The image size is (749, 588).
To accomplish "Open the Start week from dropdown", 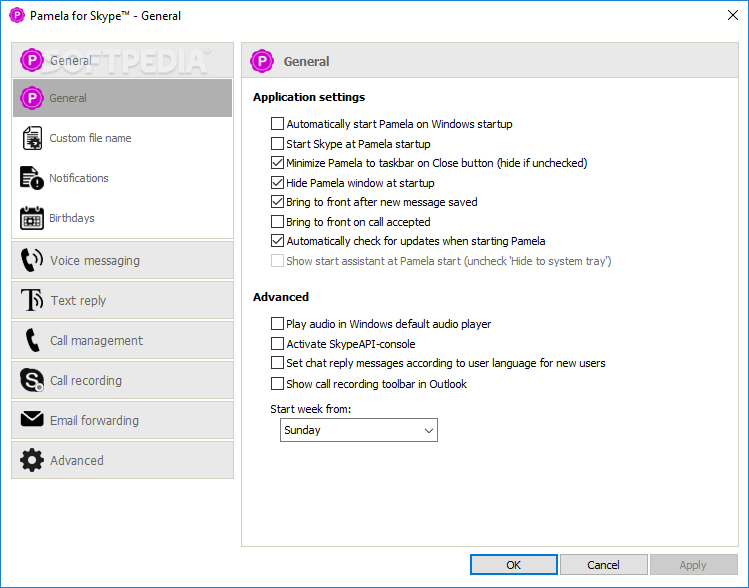I will [x=359, y=430].
